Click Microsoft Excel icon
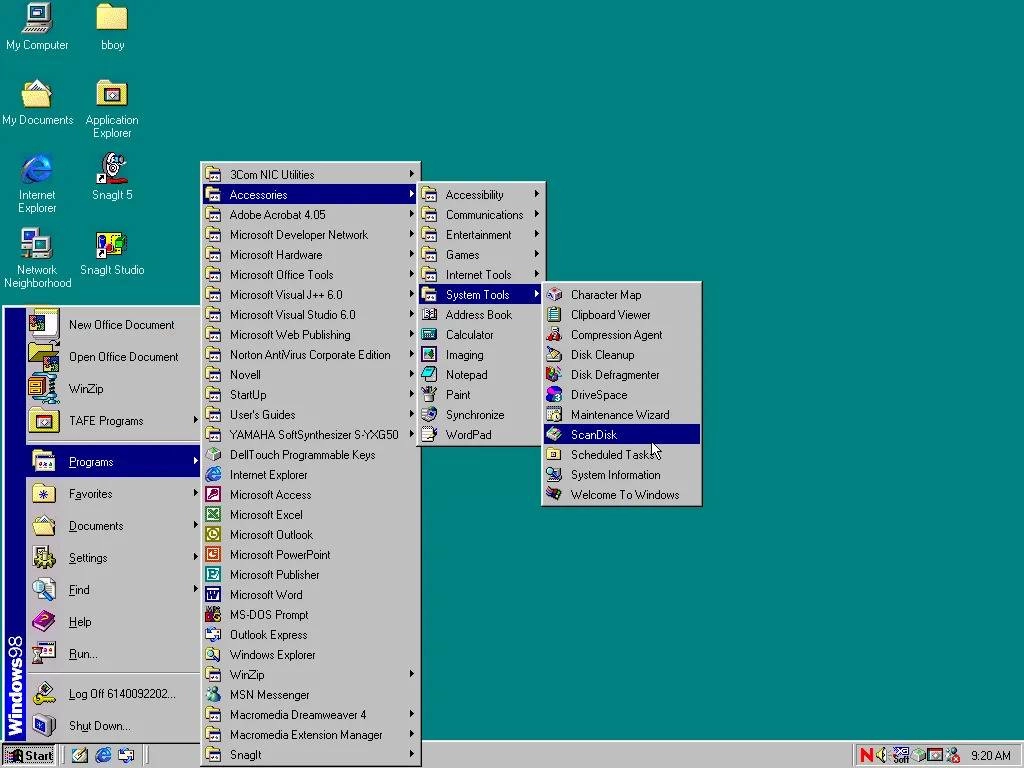 click(x=213, y=515)
